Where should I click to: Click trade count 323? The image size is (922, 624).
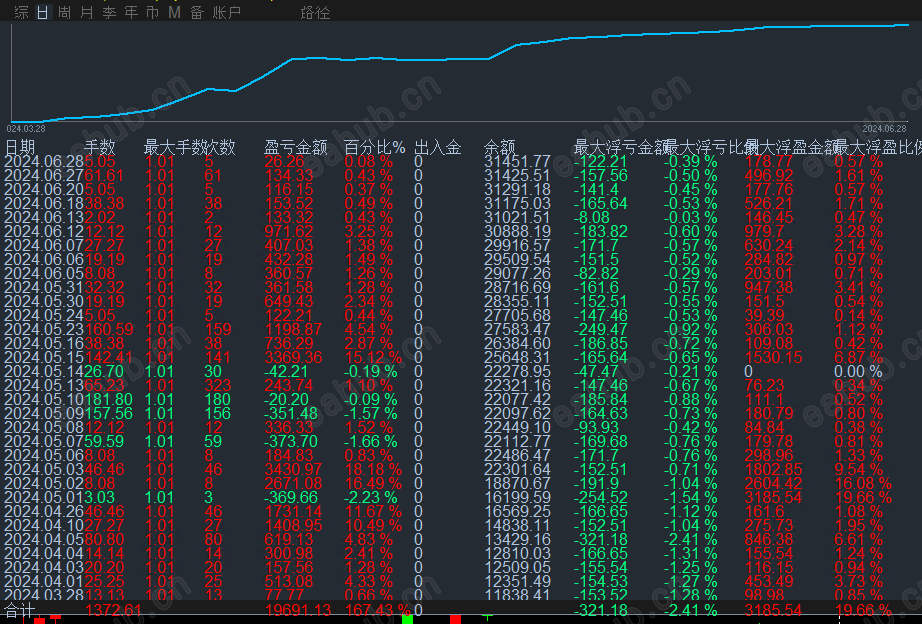click(218, 386)
